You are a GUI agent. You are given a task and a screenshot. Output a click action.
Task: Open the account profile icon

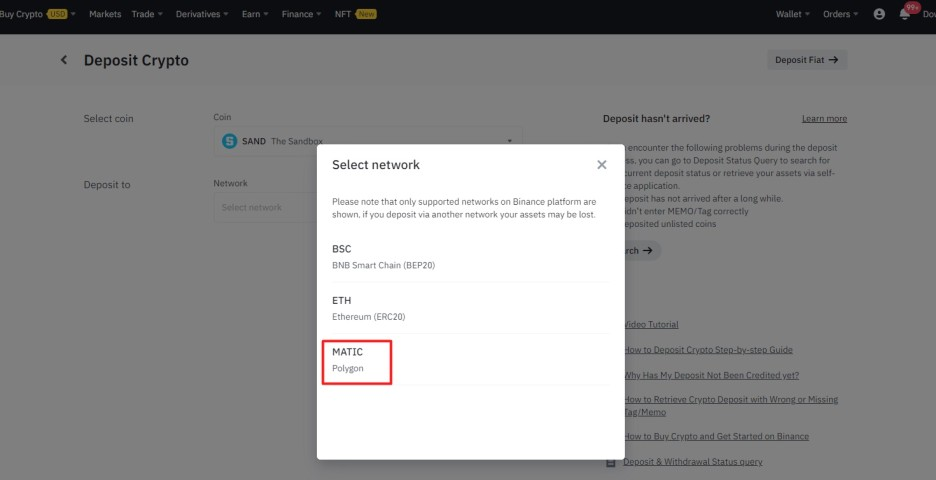coord(879,14)
